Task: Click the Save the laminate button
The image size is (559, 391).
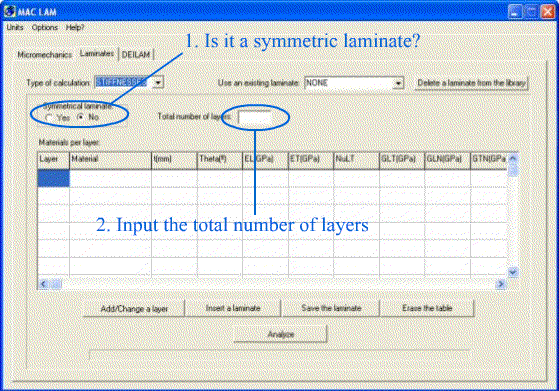Action: coord(331,308)
